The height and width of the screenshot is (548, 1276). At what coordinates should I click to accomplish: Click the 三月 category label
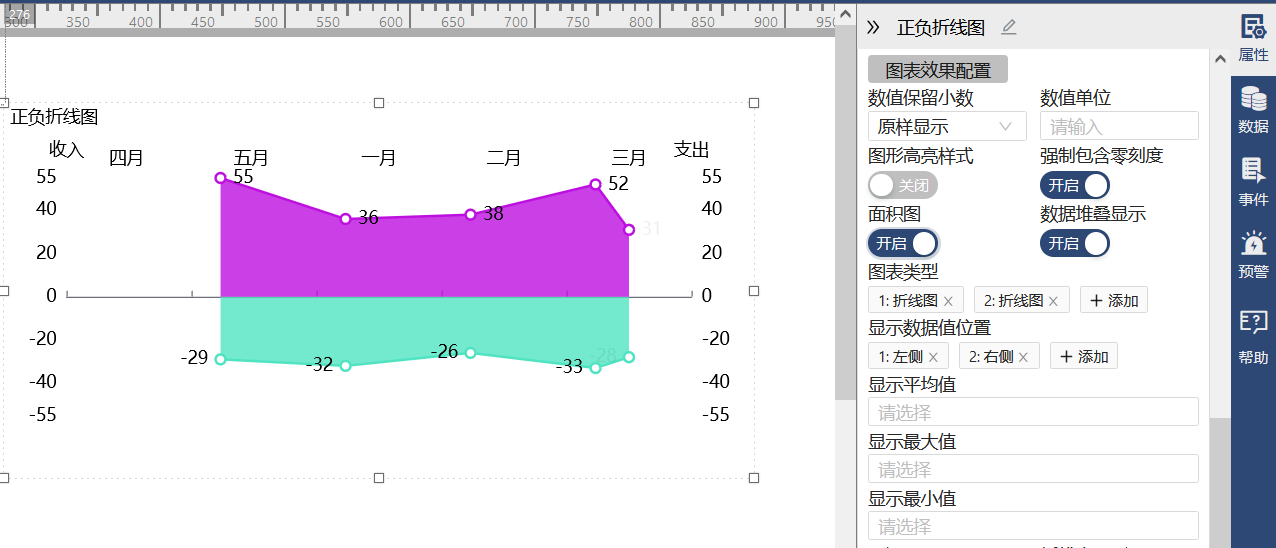tap(629, 157)
